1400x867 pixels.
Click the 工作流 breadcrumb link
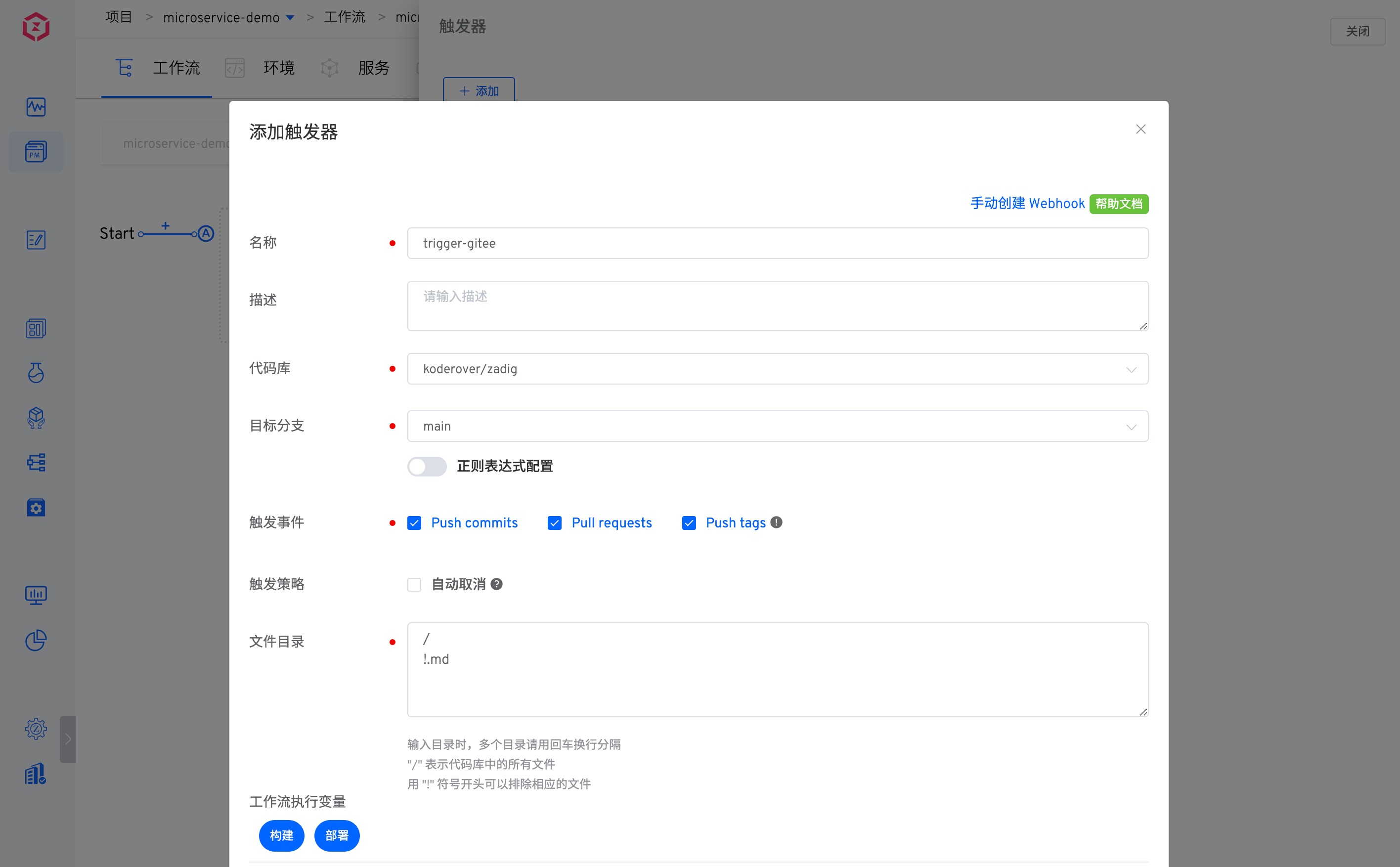tap(345, 17)
